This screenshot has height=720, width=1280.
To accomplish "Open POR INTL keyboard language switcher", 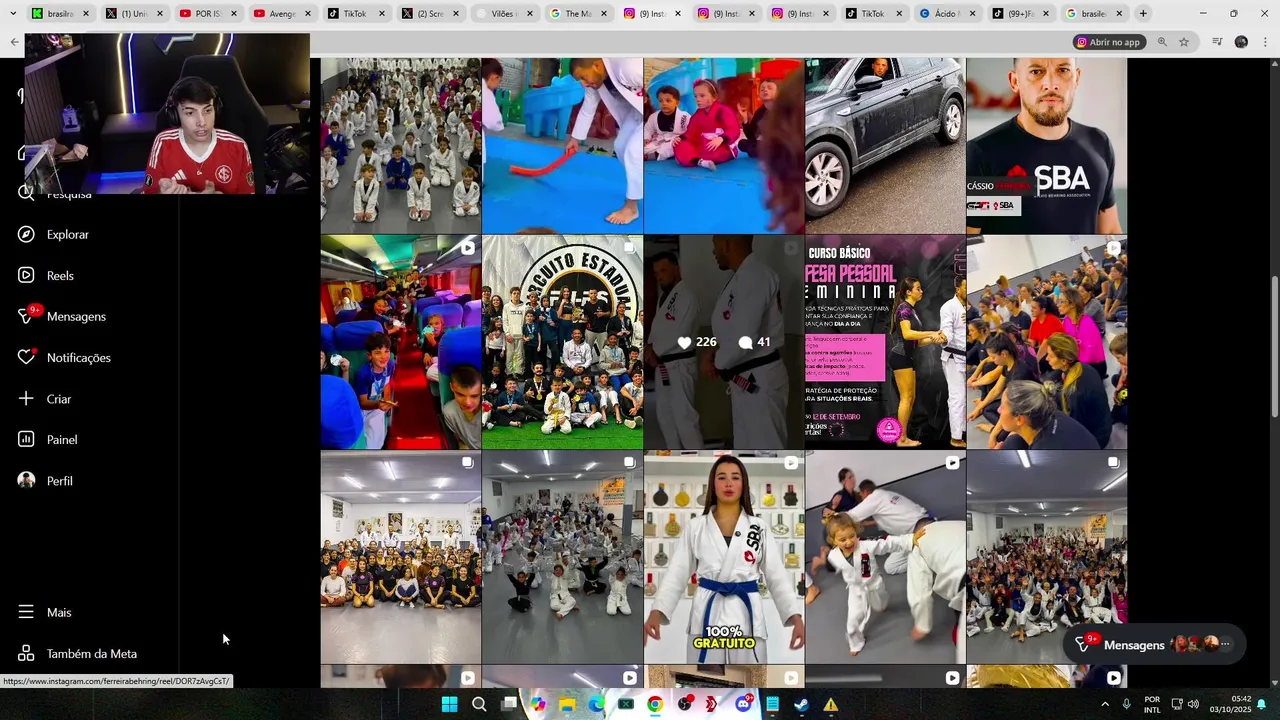I will pyautogui.click(x=1152, y=704).
